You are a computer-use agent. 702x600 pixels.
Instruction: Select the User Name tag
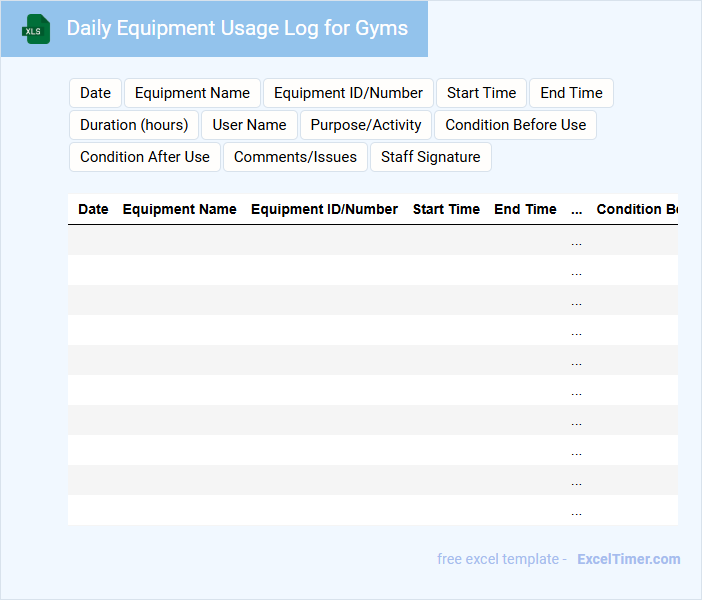pos(249,125)
